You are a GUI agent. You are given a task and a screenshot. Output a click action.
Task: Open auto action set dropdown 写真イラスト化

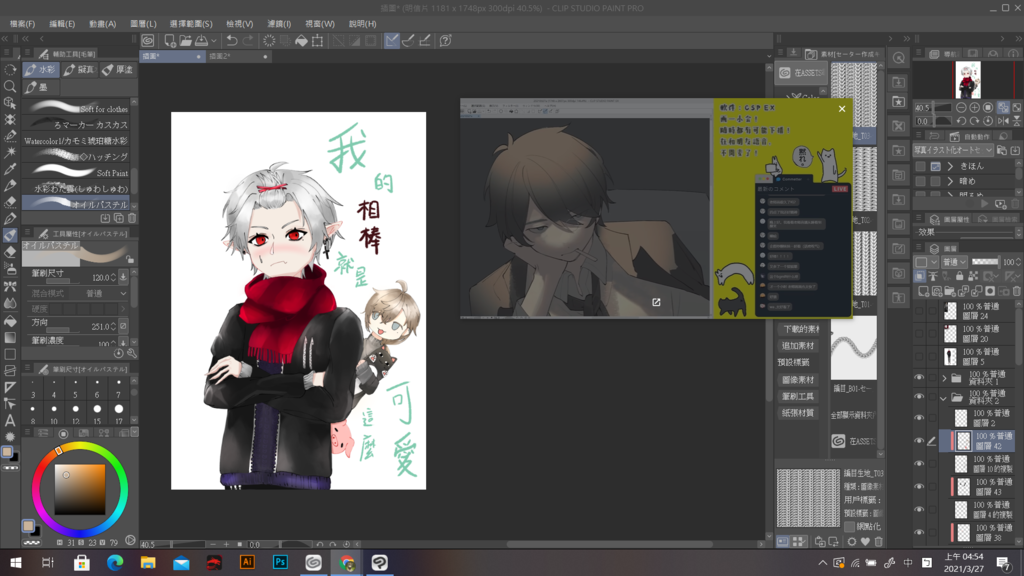click(x=953, y=151)
